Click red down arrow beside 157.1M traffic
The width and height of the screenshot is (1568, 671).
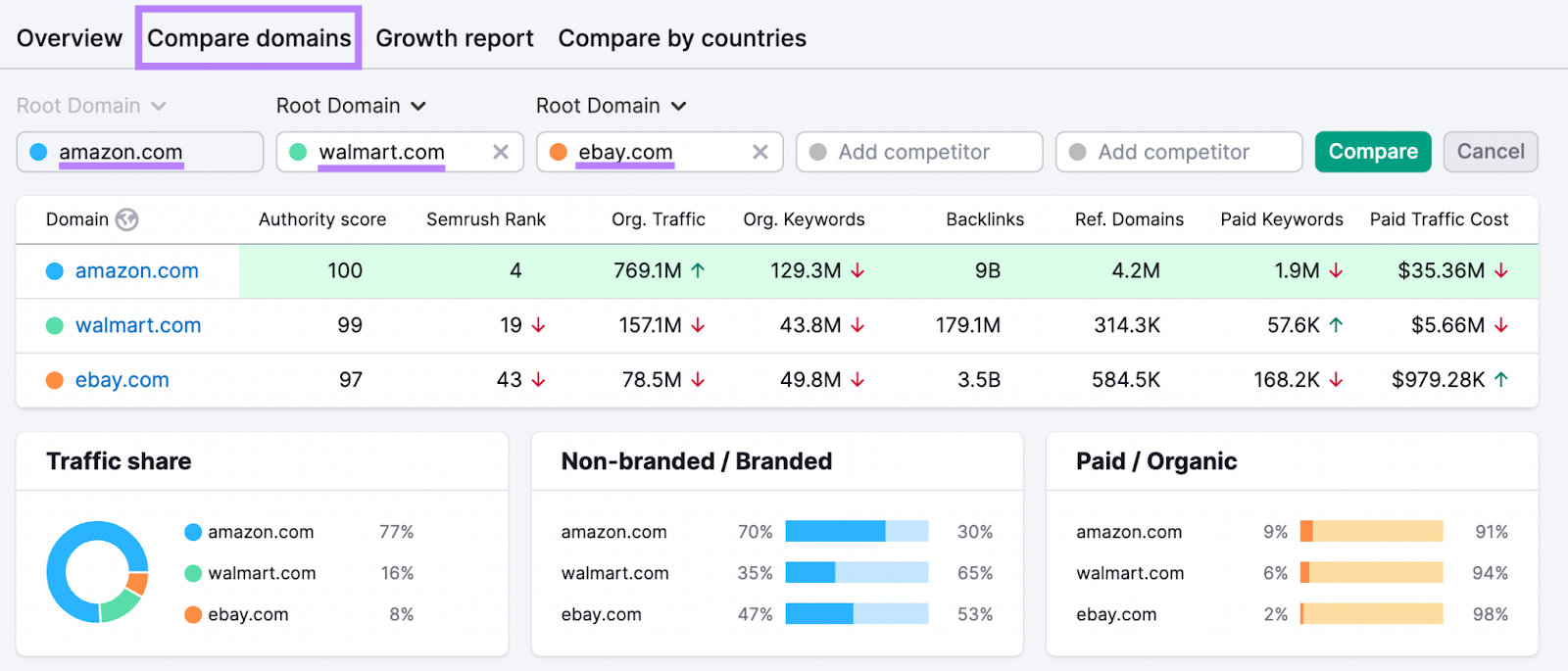(698, 325)
